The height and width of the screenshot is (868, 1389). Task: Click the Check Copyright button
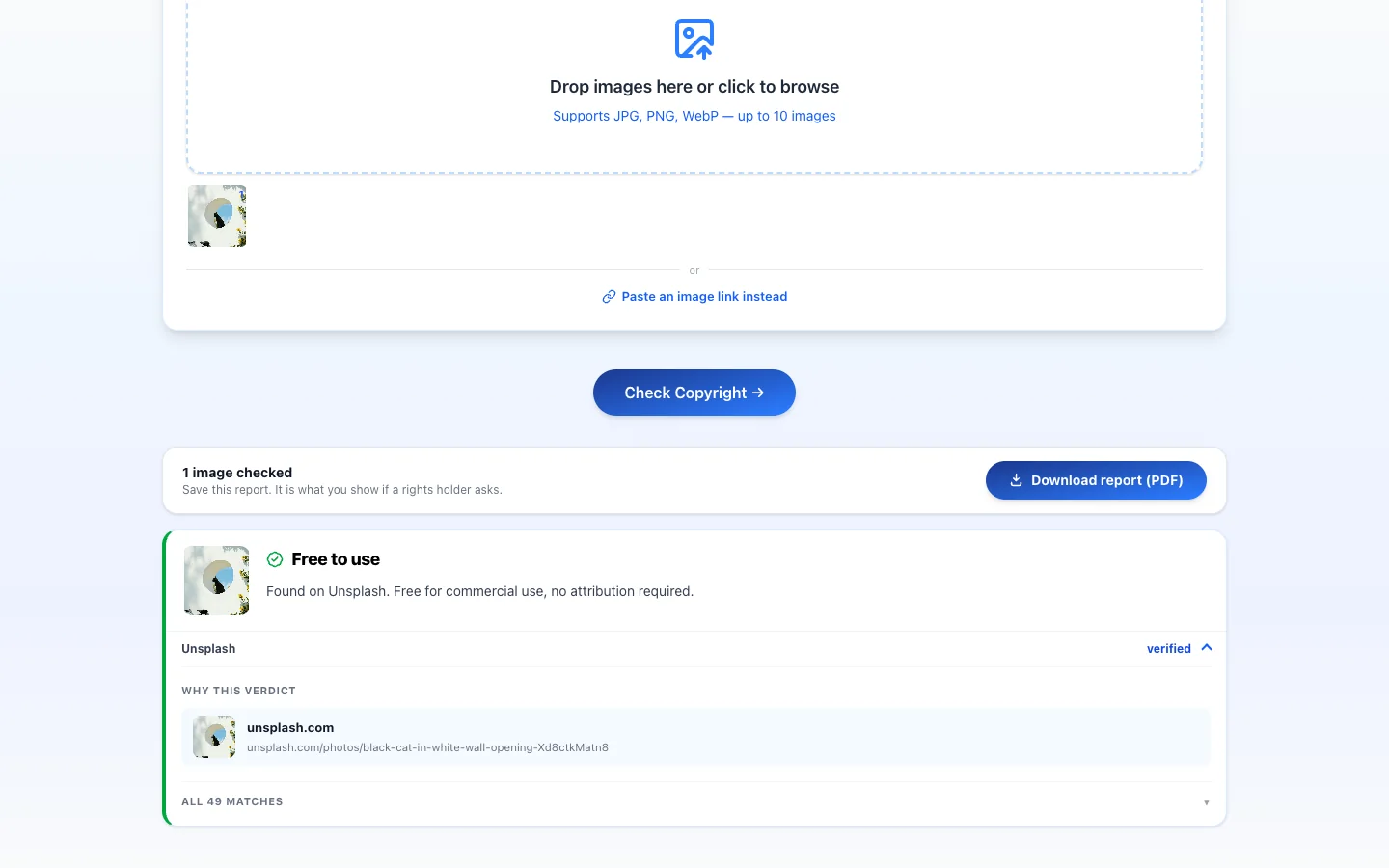(x=694, y=393)
